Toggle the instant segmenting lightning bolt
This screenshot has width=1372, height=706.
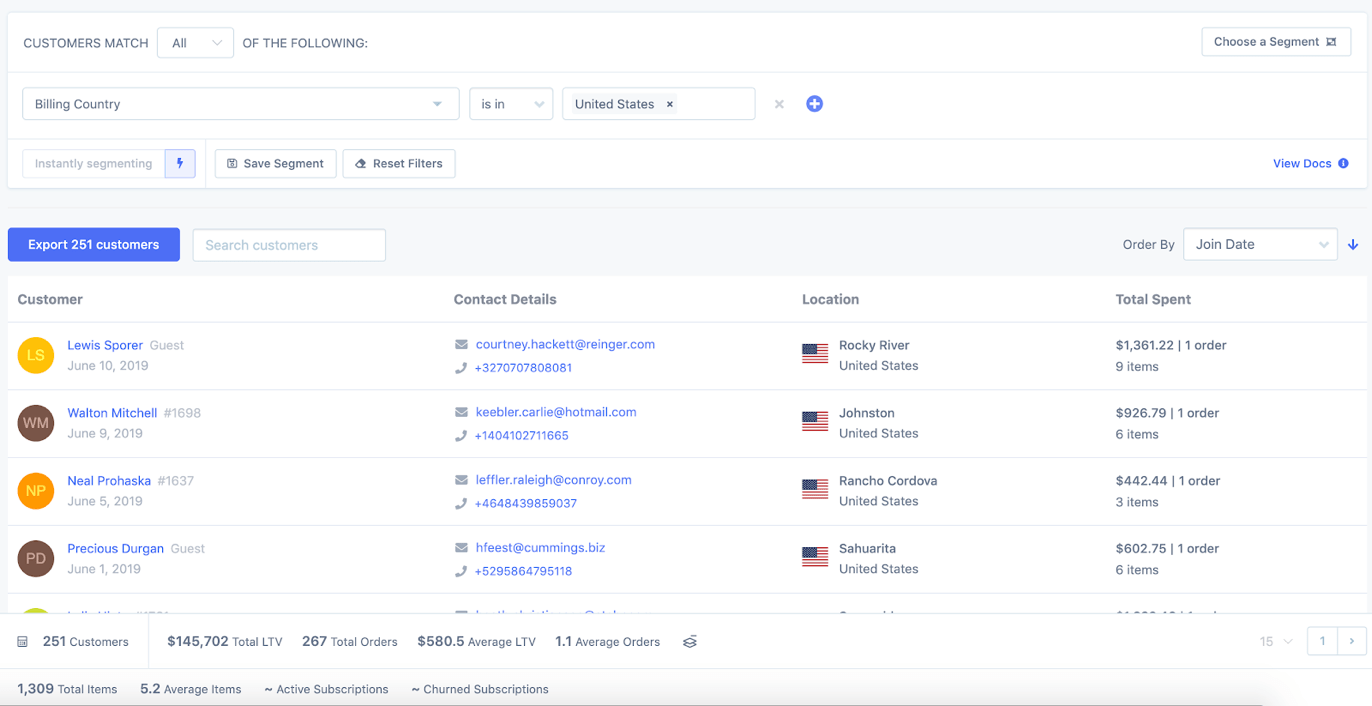click(180, 163)
